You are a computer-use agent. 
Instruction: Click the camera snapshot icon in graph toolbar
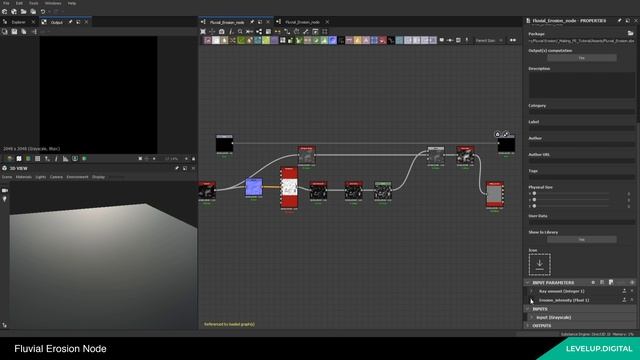click(x=222, y=31)
